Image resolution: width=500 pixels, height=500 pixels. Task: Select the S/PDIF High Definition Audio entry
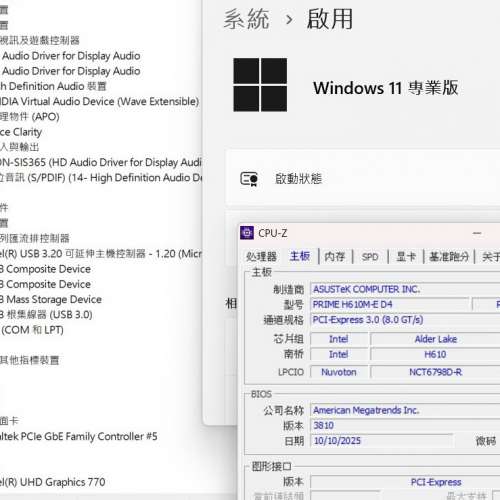[x=101, y=178]
